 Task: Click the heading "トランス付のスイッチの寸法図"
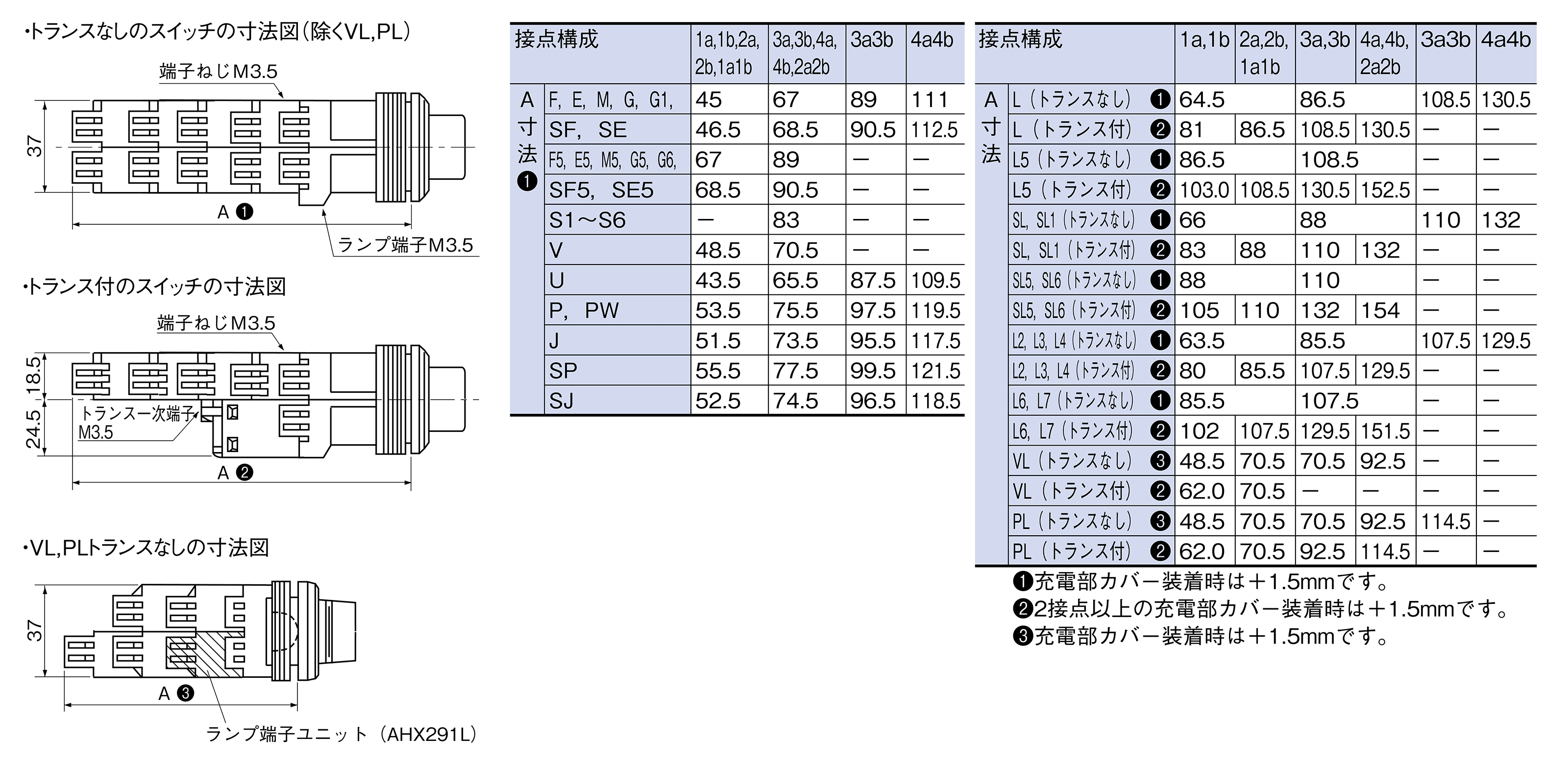155,286
